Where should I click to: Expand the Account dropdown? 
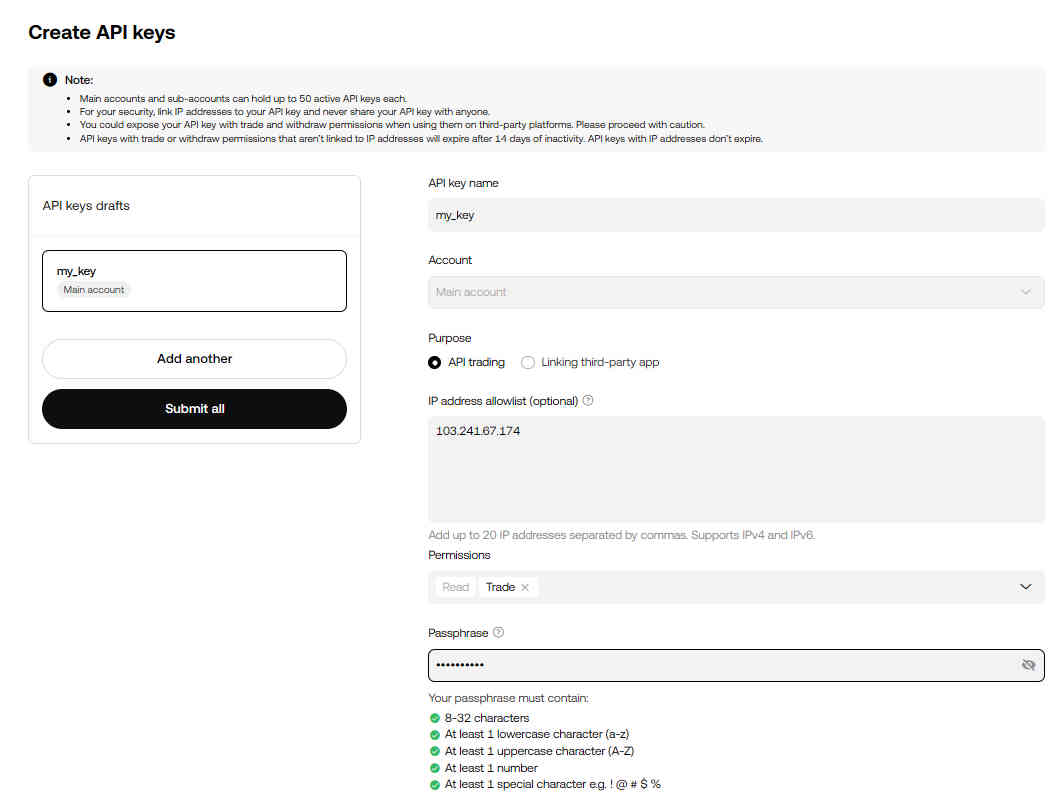pos(736,292)
